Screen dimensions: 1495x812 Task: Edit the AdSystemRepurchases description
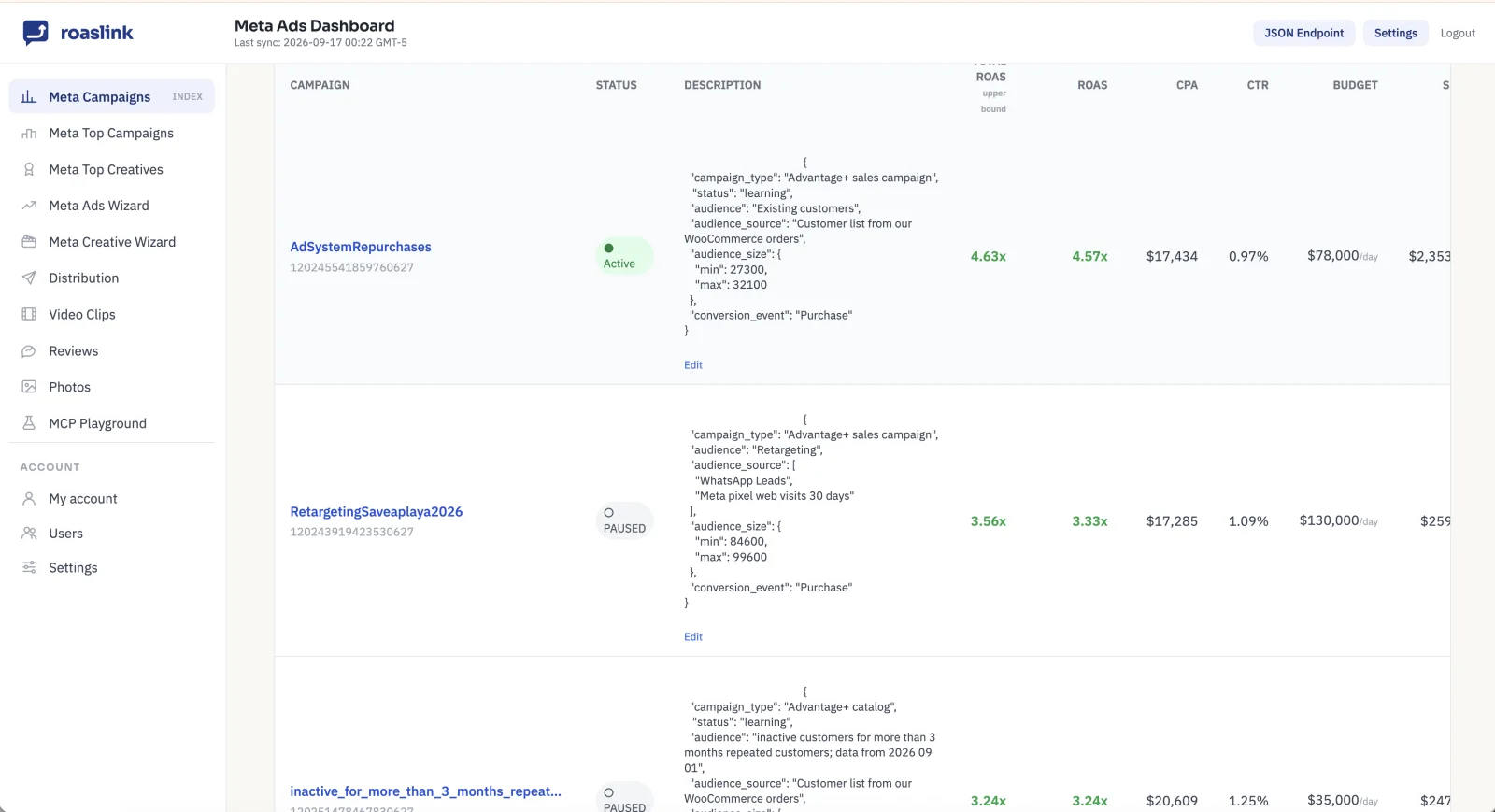point(692,365)
